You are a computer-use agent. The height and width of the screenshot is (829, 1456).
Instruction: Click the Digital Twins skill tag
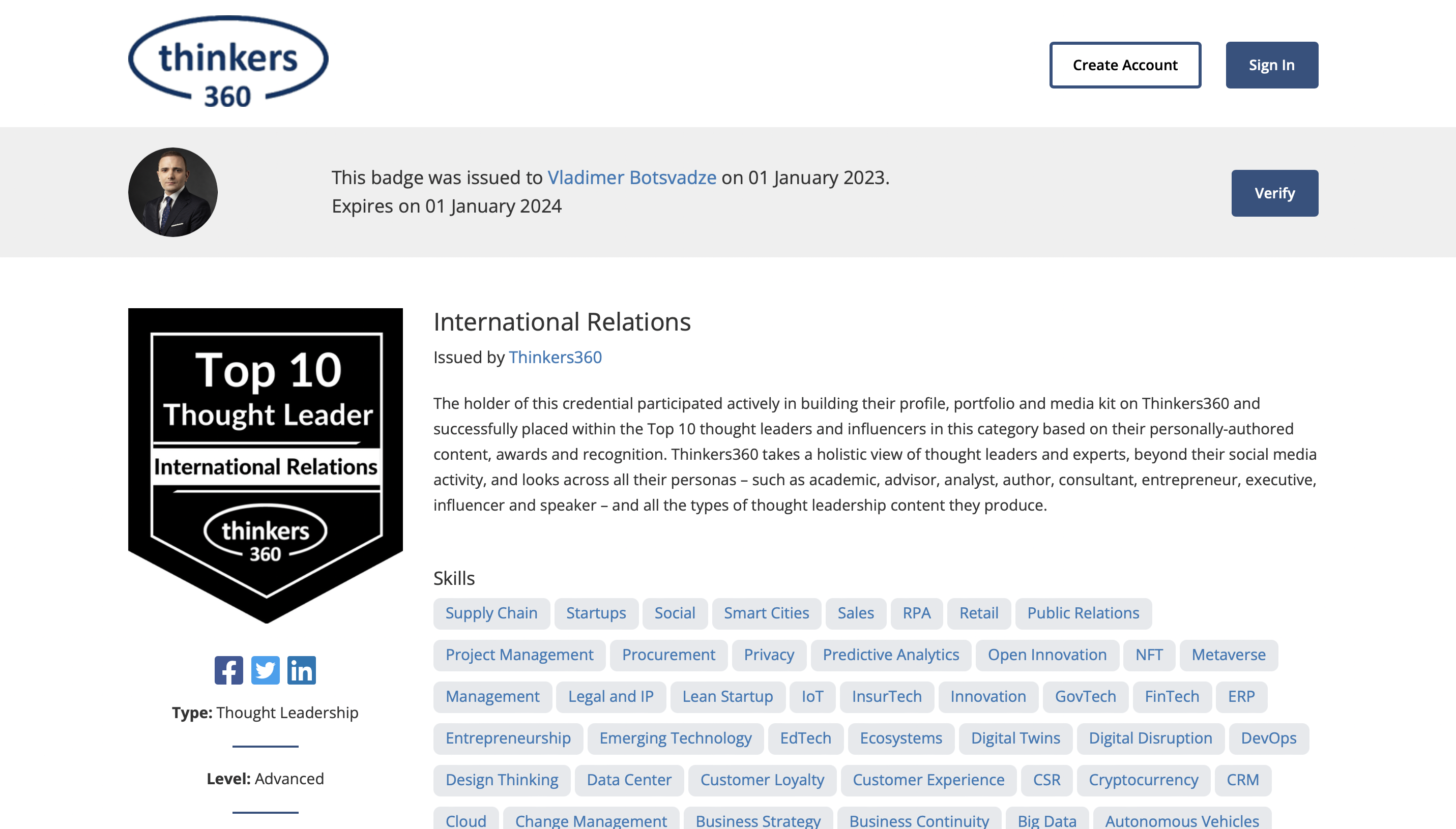[1016, 738]
